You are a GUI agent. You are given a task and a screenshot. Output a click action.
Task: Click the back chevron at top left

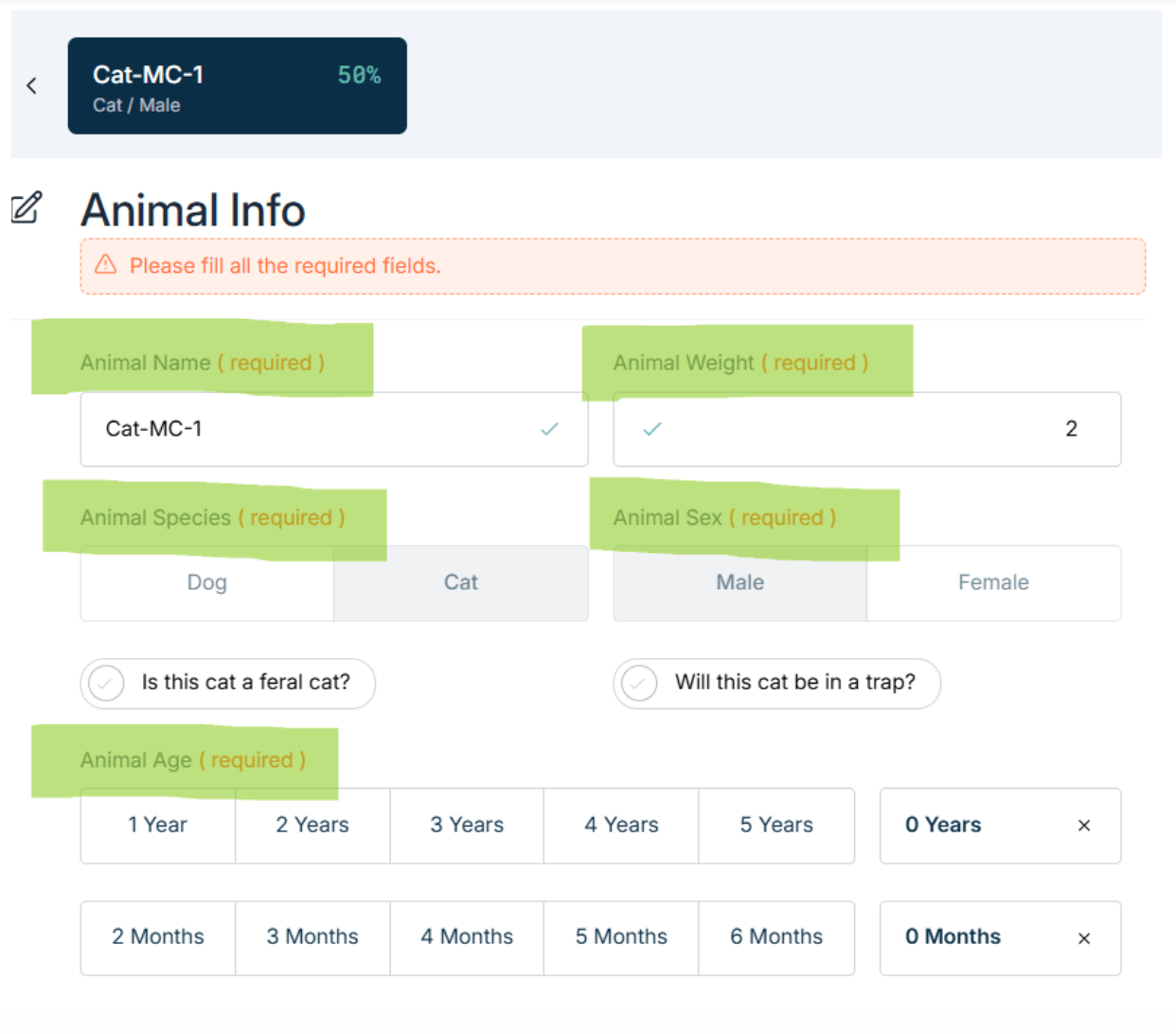(x=32, y=85)
